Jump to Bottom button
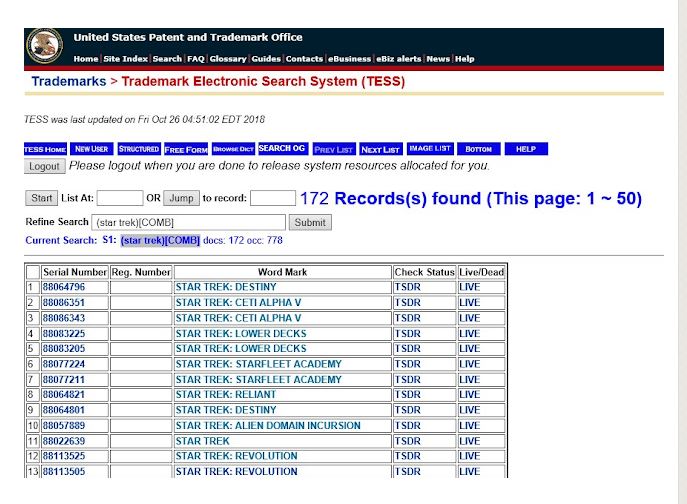 coord(478,149)
